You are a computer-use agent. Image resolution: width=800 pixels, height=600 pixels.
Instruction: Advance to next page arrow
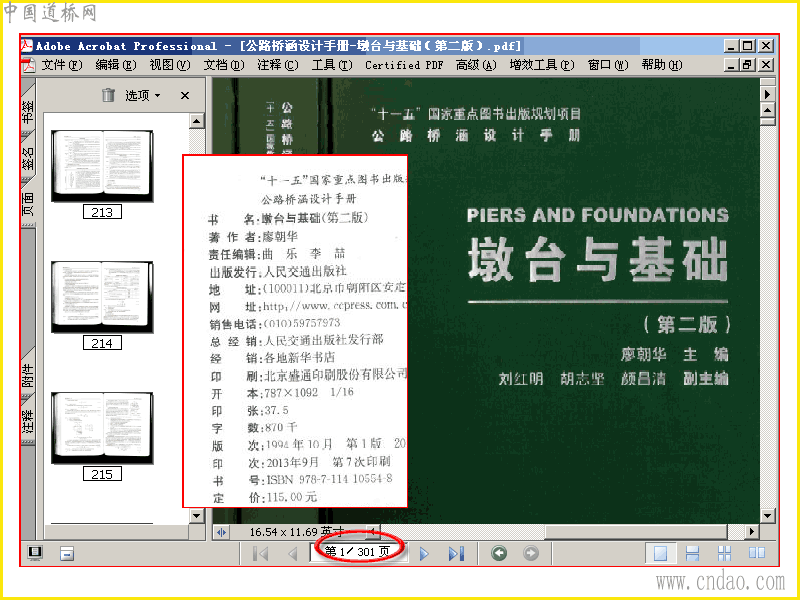tap(424, 554)
